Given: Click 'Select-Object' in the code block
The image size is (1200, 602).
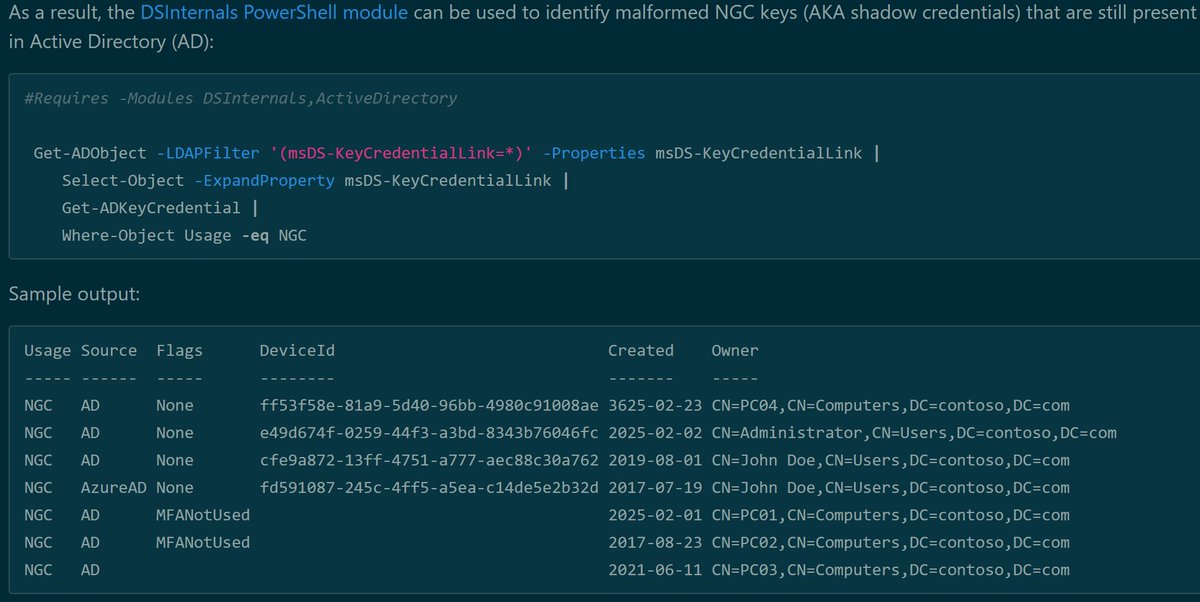Looking at the screenshot, I should coord(123,180).
